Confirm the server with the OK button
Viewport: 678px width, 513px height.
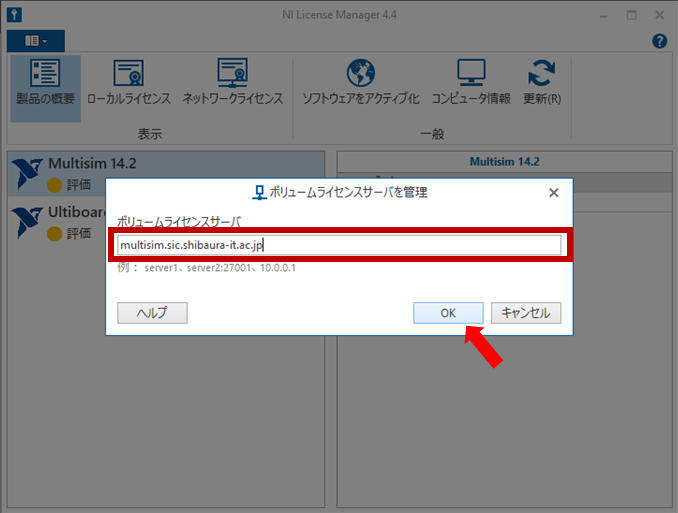[x=448, y=313]
